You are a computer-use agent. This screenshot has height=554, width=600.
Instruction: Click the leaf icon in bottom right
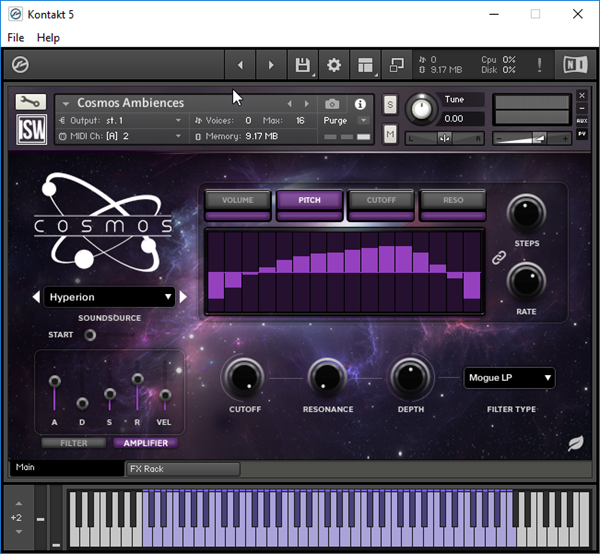coord(576,443)
